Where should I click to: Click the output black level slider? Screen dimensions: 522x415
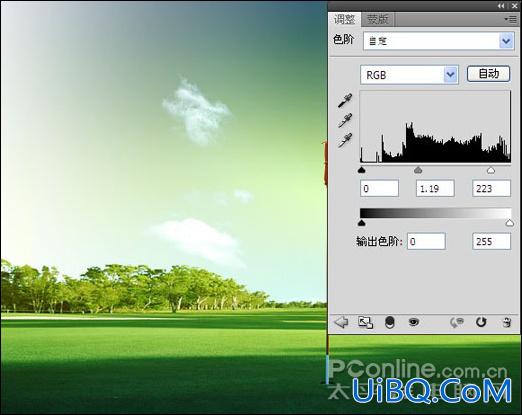[x=362, y=223]
